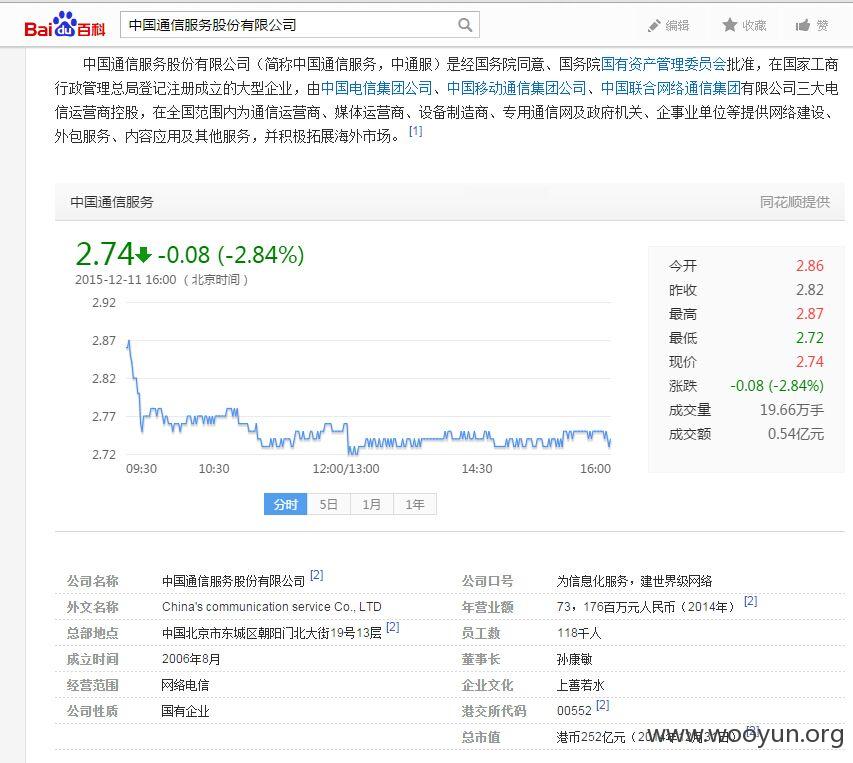Viewport: 853px width, 763px height.
Task: Click reference [2] next to 00552
Action: (x=603, y=705)
